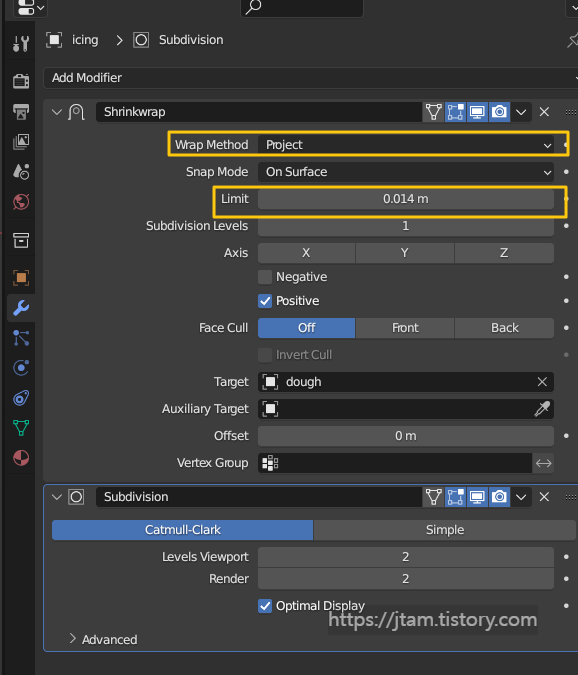Toggle Subdivision render camera display

[499, 497]
